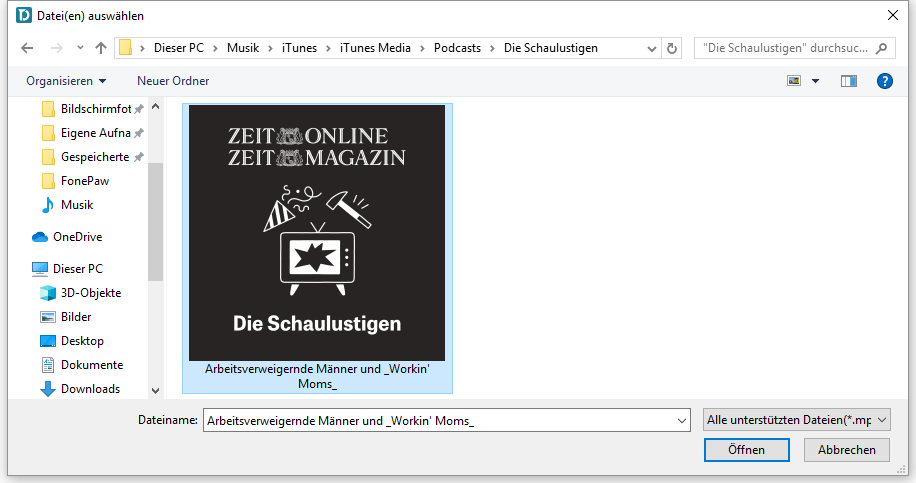Open the Gespeicherte pinned folder
The width and height of the screenshot is (916, 483).
(x=92, y=157)
